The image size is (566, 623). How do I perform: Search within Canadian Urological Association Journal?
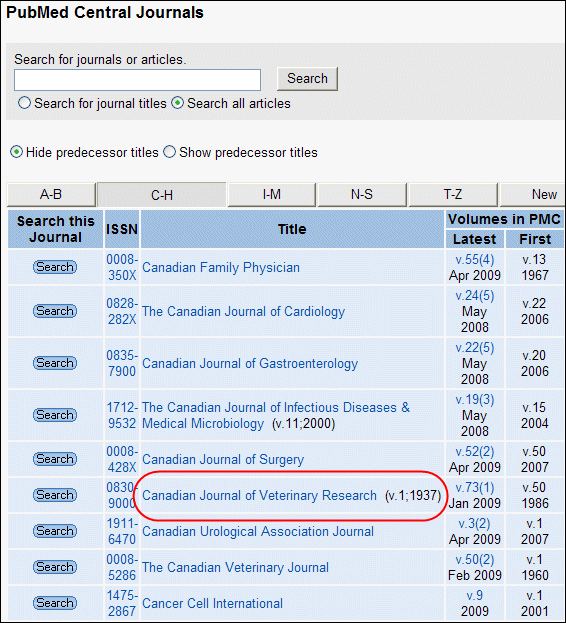pos(55,531)
